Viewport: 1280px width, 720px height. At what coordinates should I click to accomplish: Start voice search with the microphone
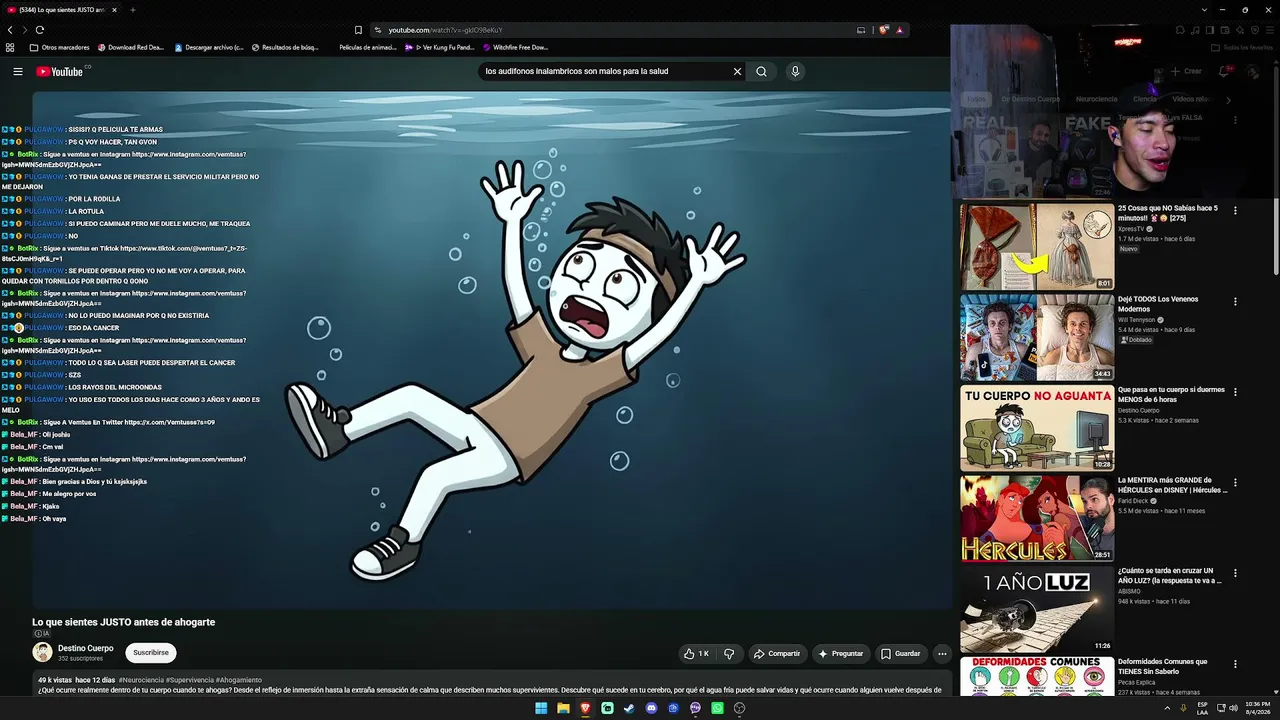(x=795, y=71)
